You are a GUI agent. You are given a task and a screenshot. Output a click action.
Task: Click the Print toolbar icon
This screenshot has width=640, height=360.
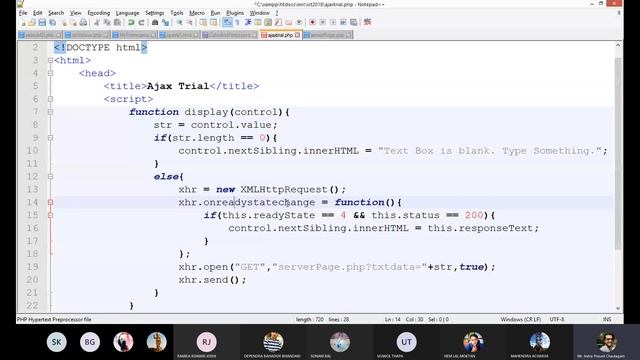click(83, 22)
